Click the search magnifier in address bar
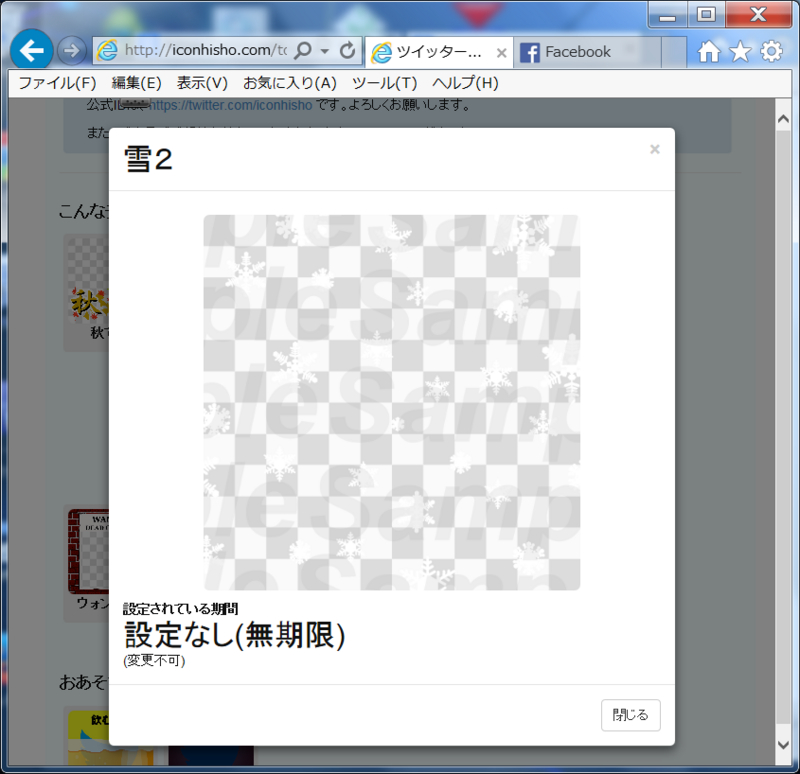Screen dimensions: 800x774 (x=303, y=51)
